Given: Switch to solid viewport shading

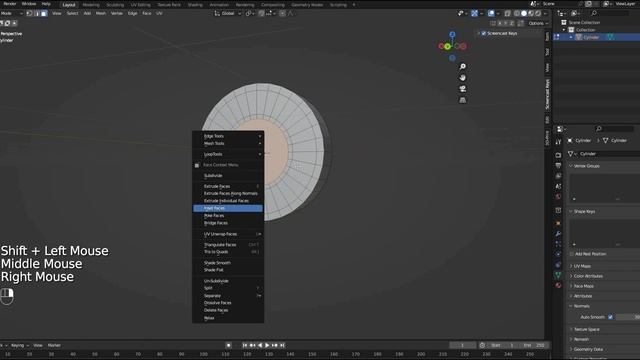Looking at the screenshot, I should click(x=524, y=13).
